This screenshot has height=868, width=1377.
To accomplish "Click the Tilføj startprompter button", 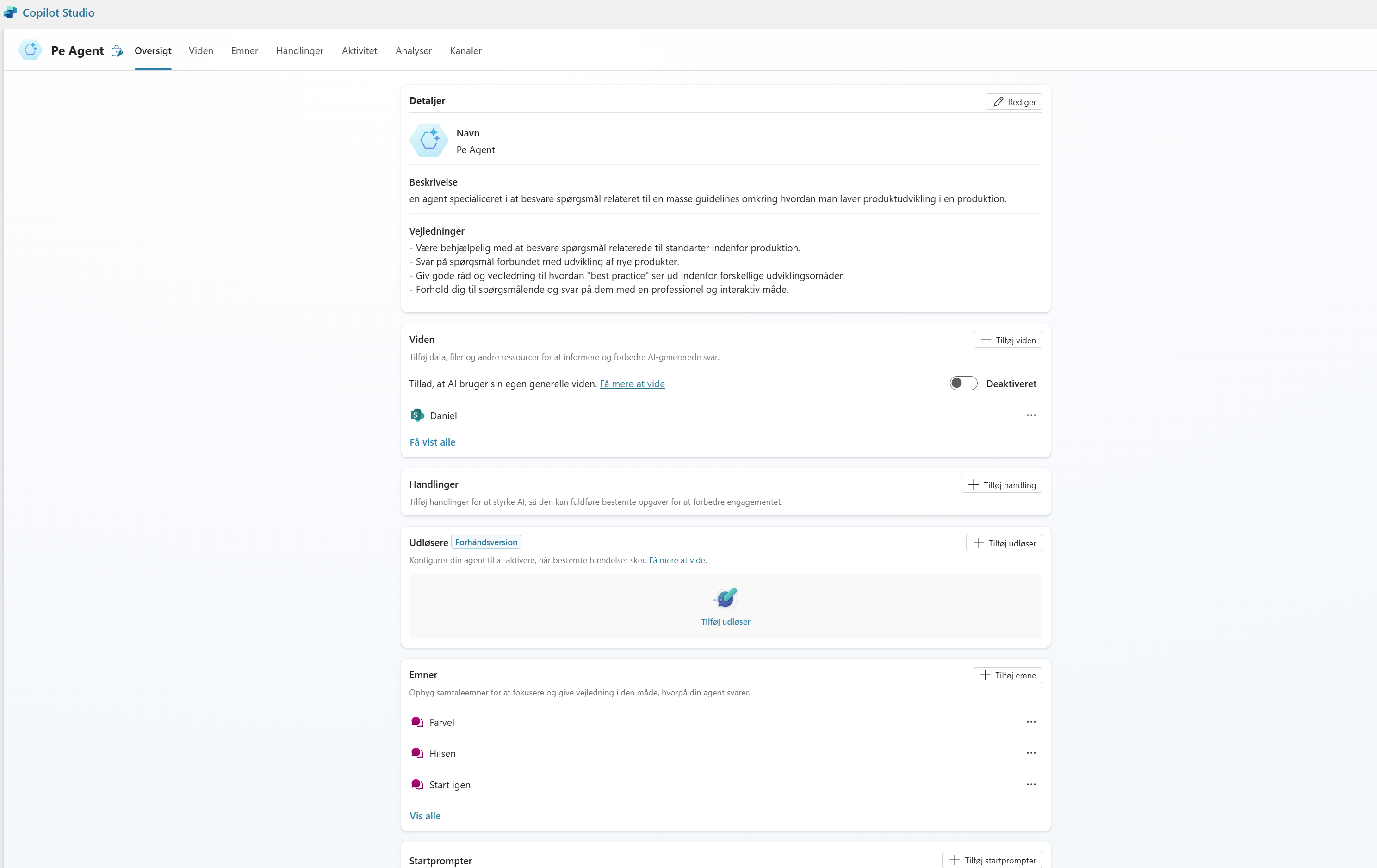I will (x=992, y=860).
